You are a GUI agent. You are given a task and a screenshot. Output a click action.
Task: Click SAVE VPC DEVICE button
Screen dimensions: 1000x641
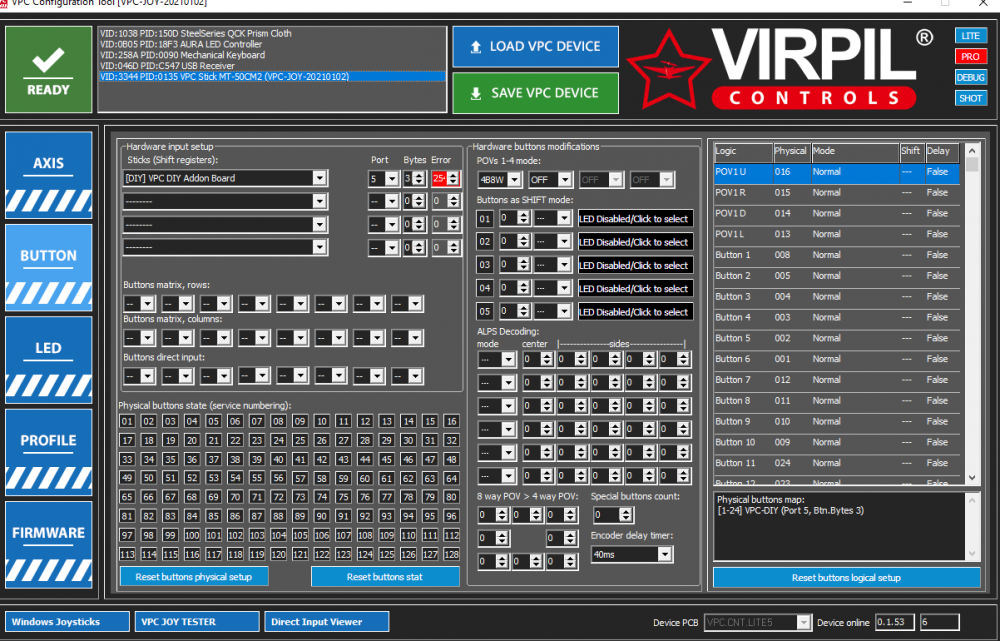tap(535, 93)
